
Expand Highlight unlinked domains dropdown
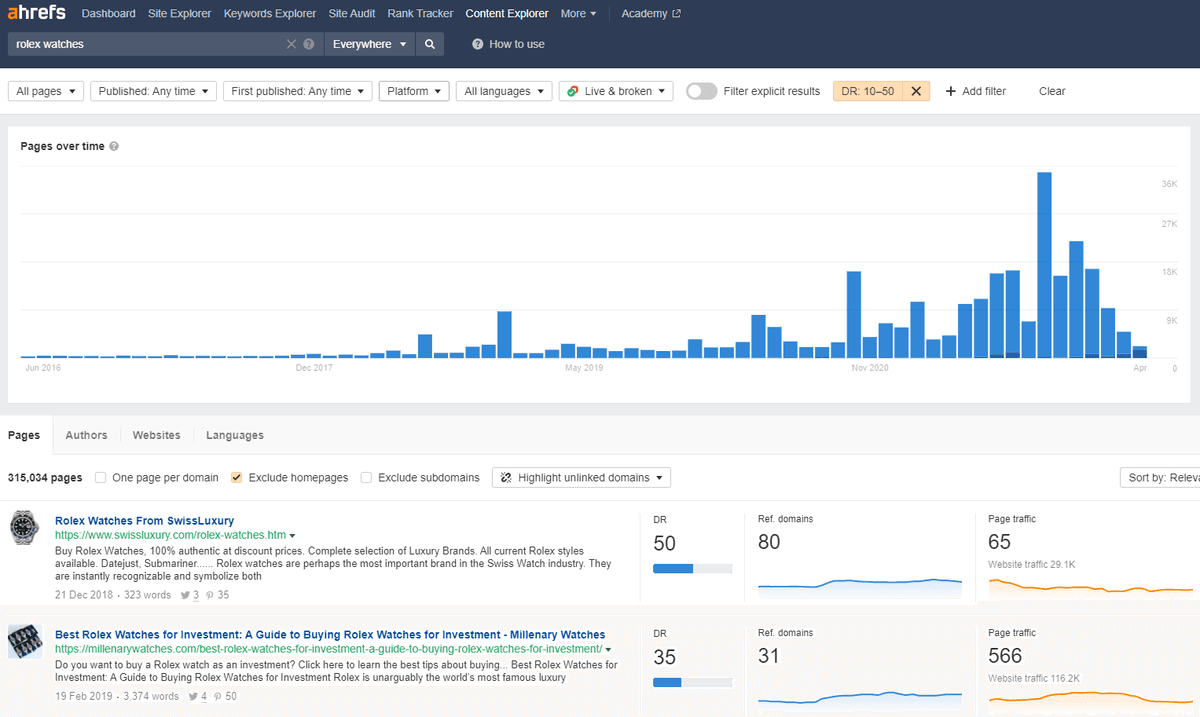[581, 478]
